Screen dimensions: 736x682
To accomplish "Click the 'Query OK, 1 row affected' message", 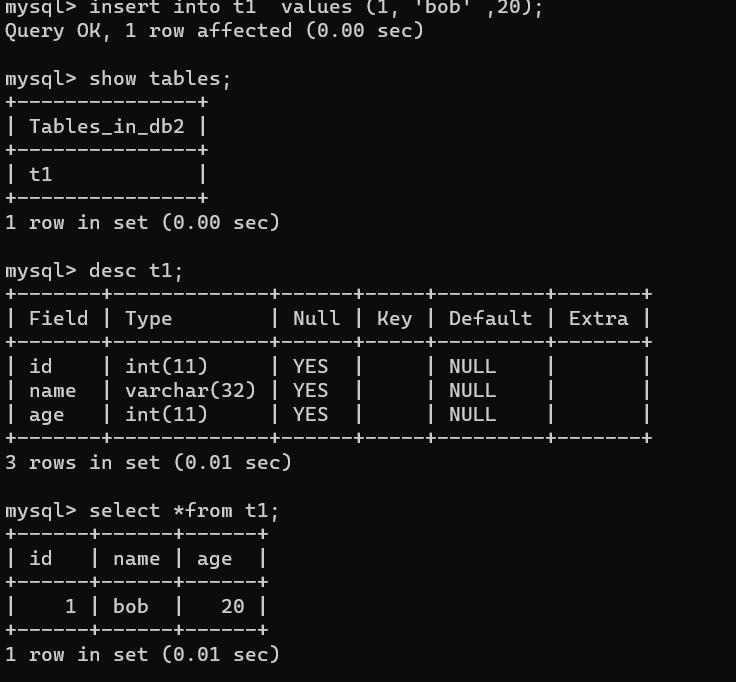I will (214, 30).
